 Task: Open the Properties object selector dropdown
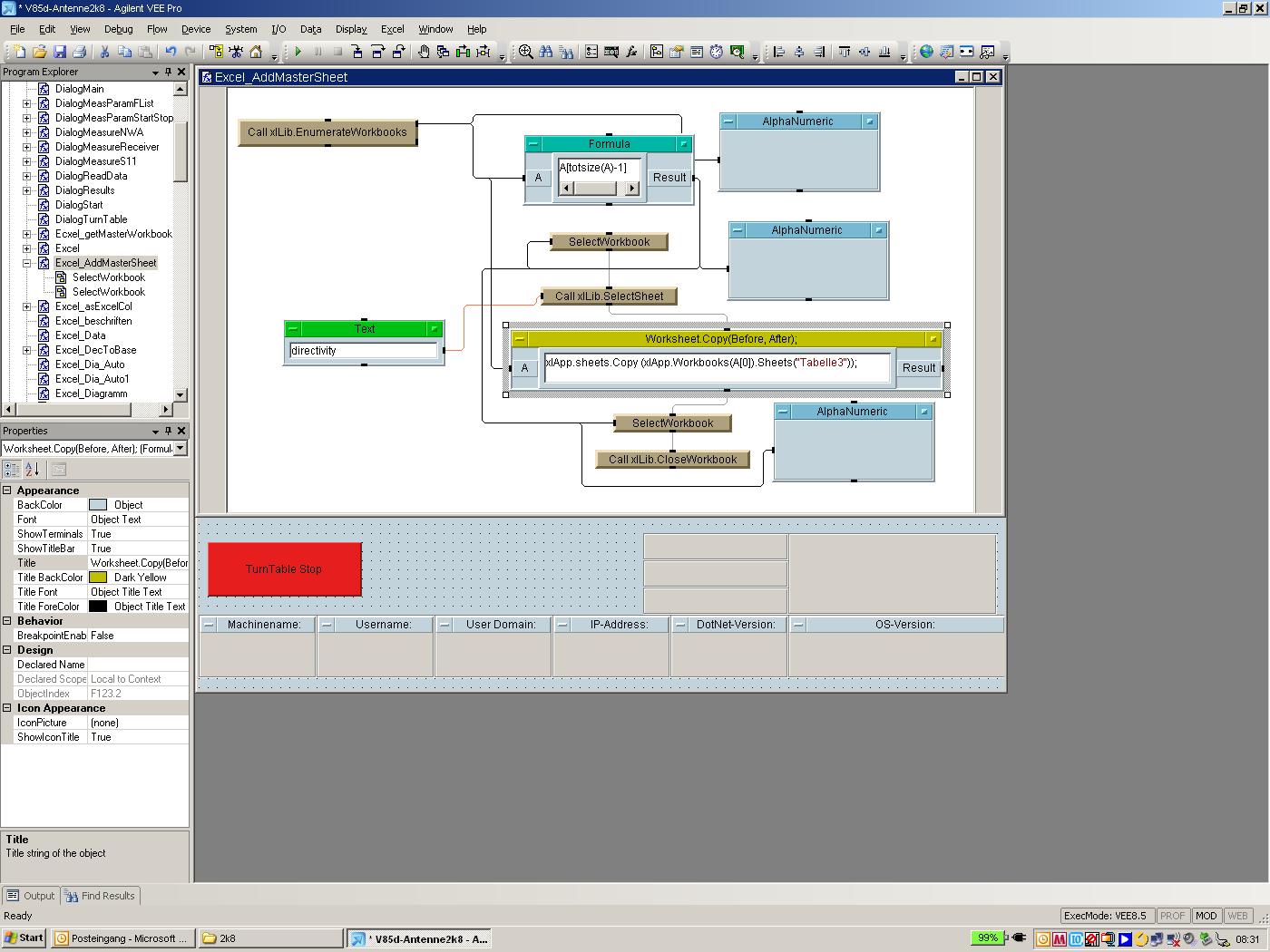point(181,448)
